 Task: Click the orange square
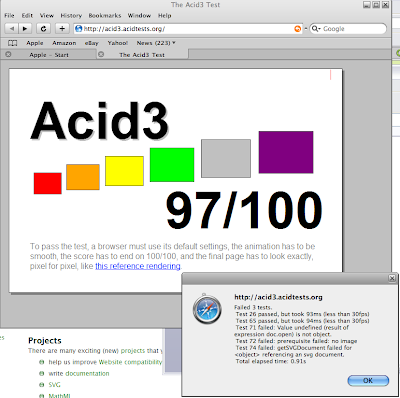(83, 177)
